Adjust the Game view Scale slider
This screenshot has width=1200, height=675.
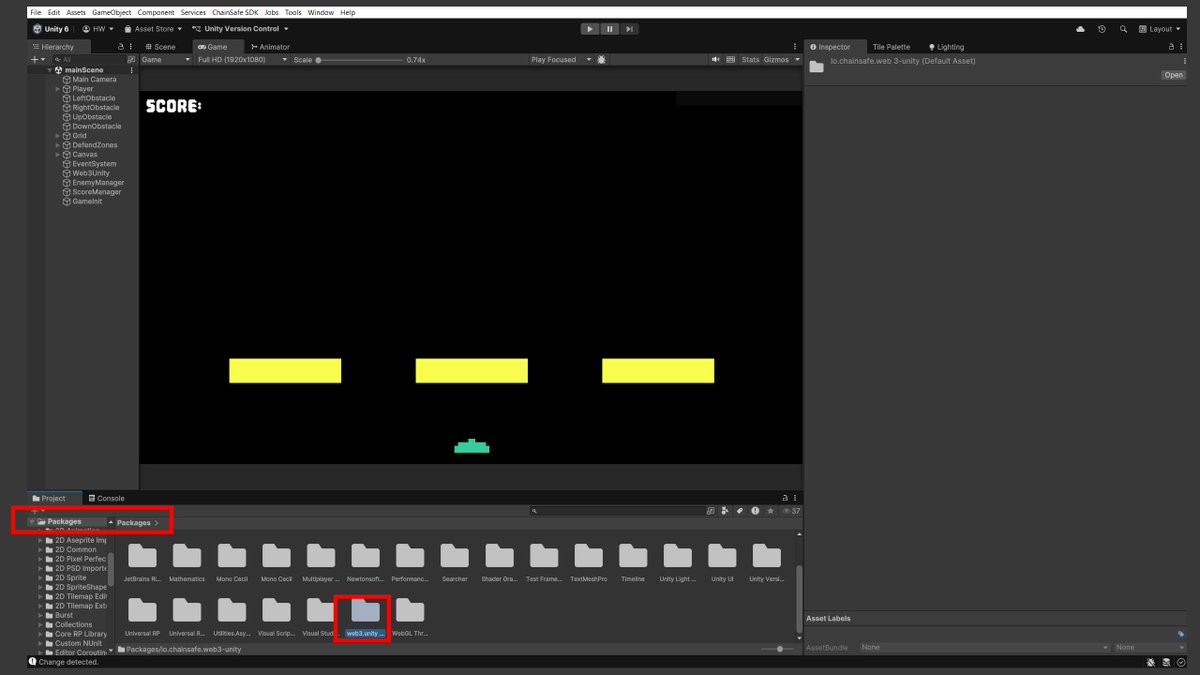[x=360, y=60]
